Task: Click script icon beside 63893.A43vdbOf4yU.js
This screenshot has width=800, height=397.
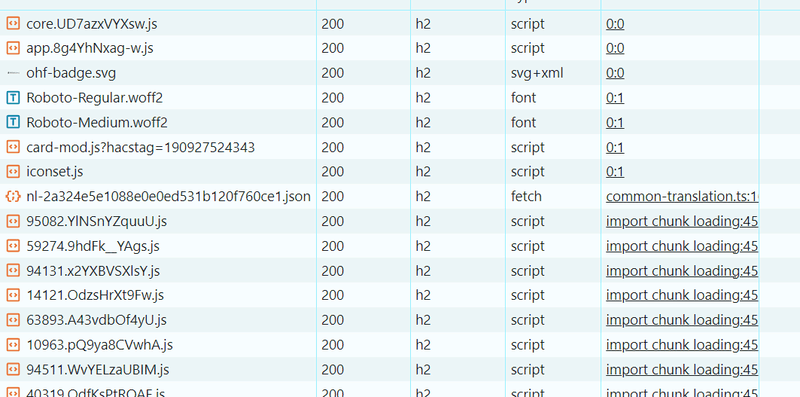Action: 13,320
